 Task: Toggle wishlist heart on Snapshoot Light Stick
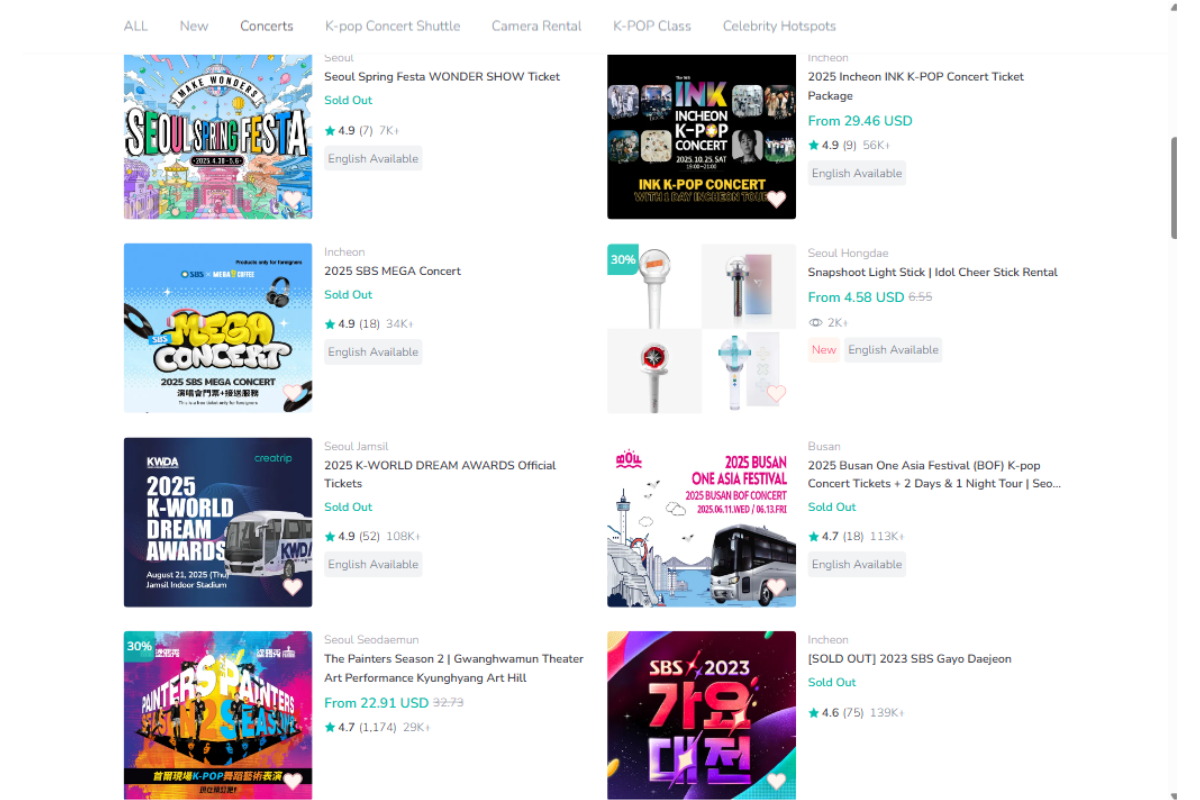(776, 393)
